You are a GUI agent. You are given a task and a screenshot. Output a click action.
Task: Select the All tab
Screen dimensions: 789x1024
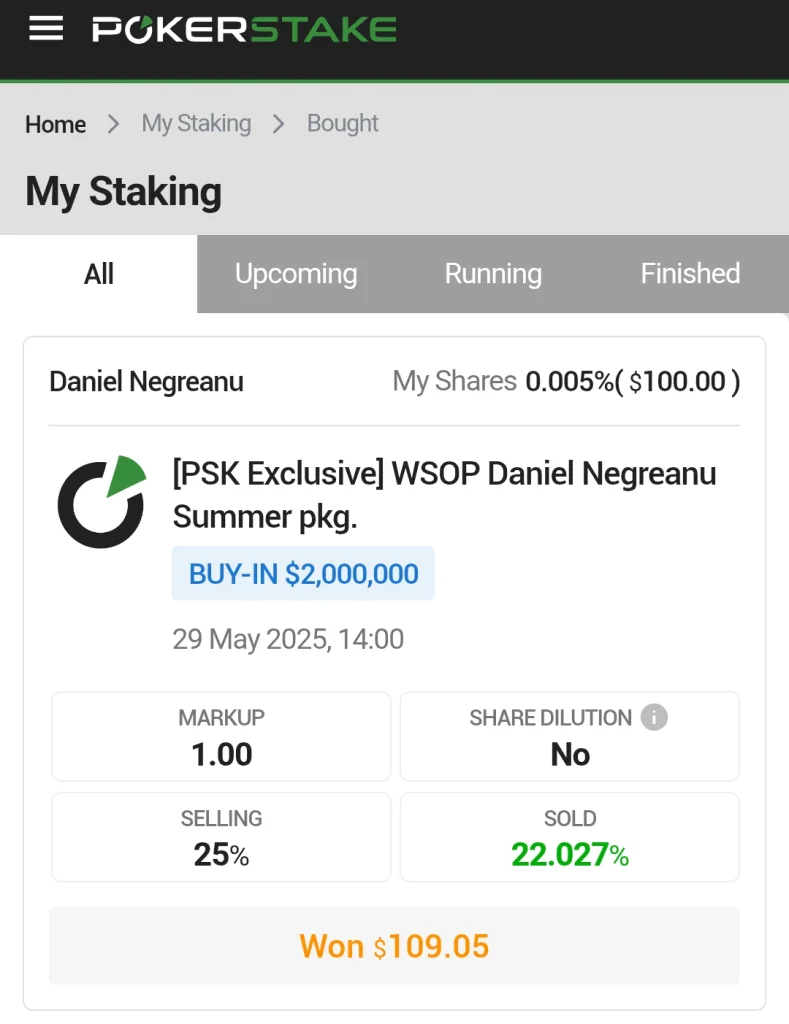[x=99, y=274]
